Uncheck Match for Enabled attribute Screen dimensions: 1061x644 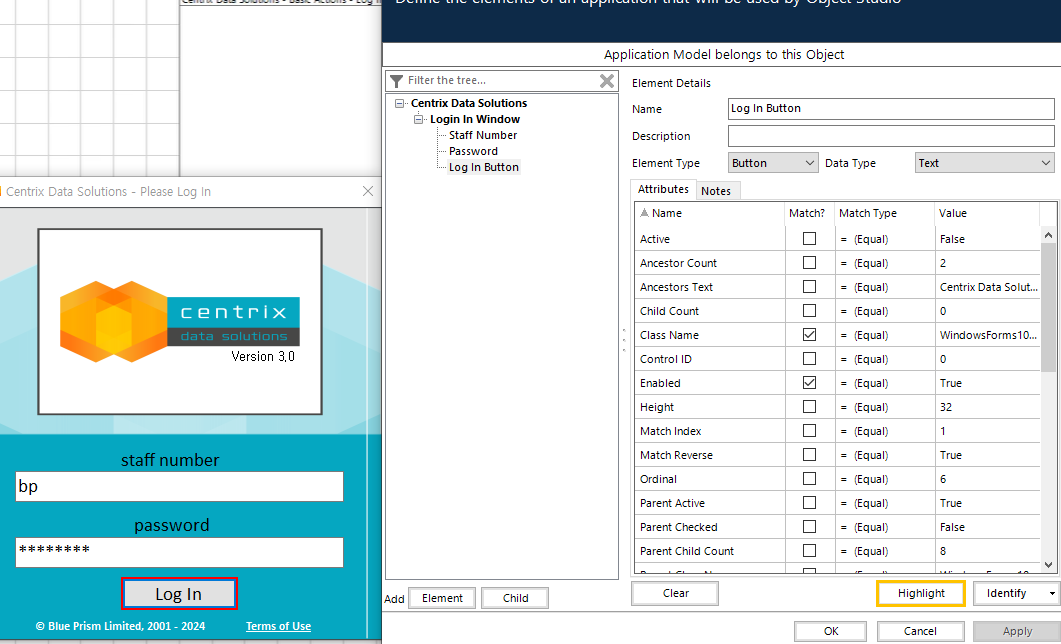809,383
